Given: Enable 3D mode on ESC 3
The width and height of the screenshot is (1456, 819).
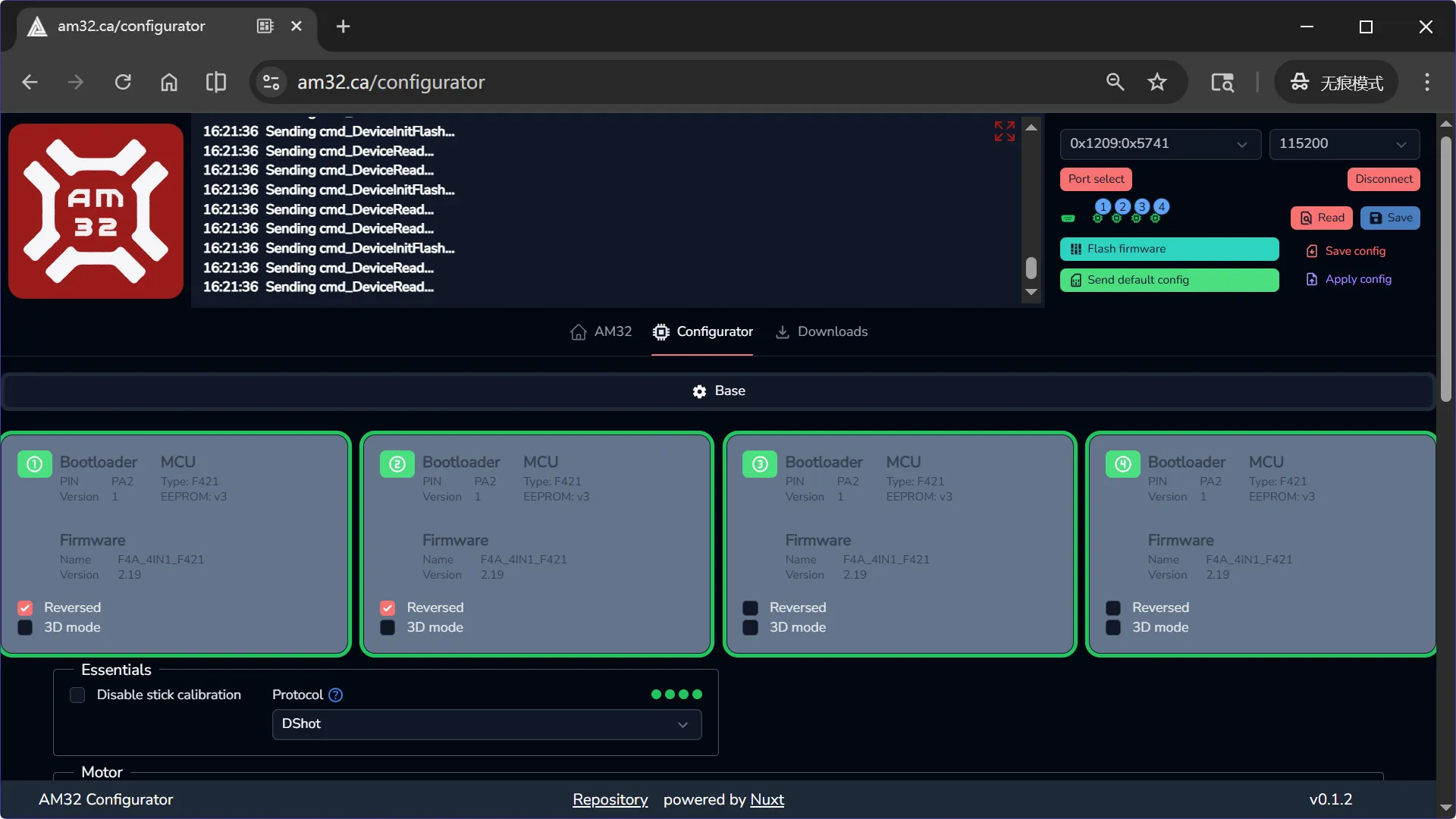Looking at the screenshot, I should click(750, 628).
